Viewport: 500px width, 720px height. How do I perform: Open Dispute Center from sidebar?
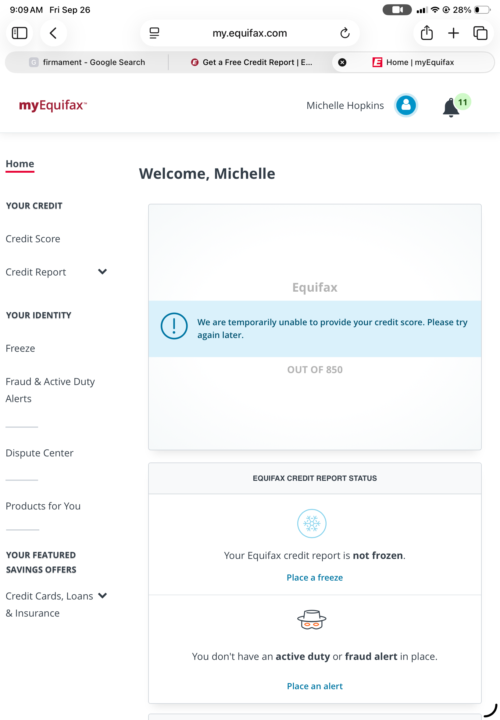click(x=39, y=453)
